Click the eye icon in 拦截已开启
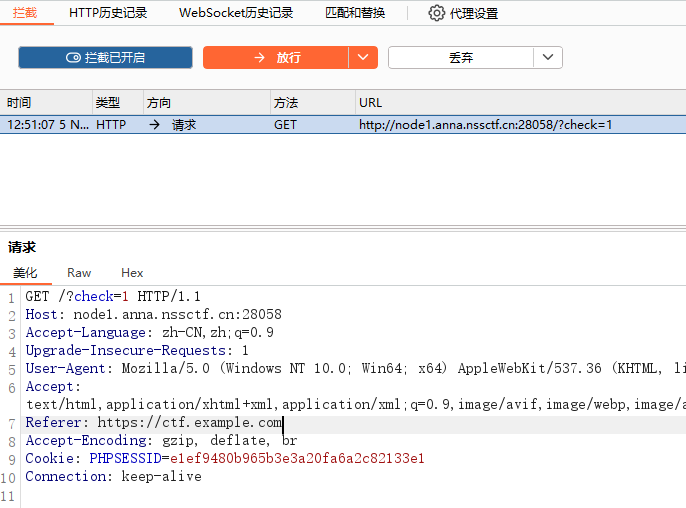686x508 pixels. [74, 58]
